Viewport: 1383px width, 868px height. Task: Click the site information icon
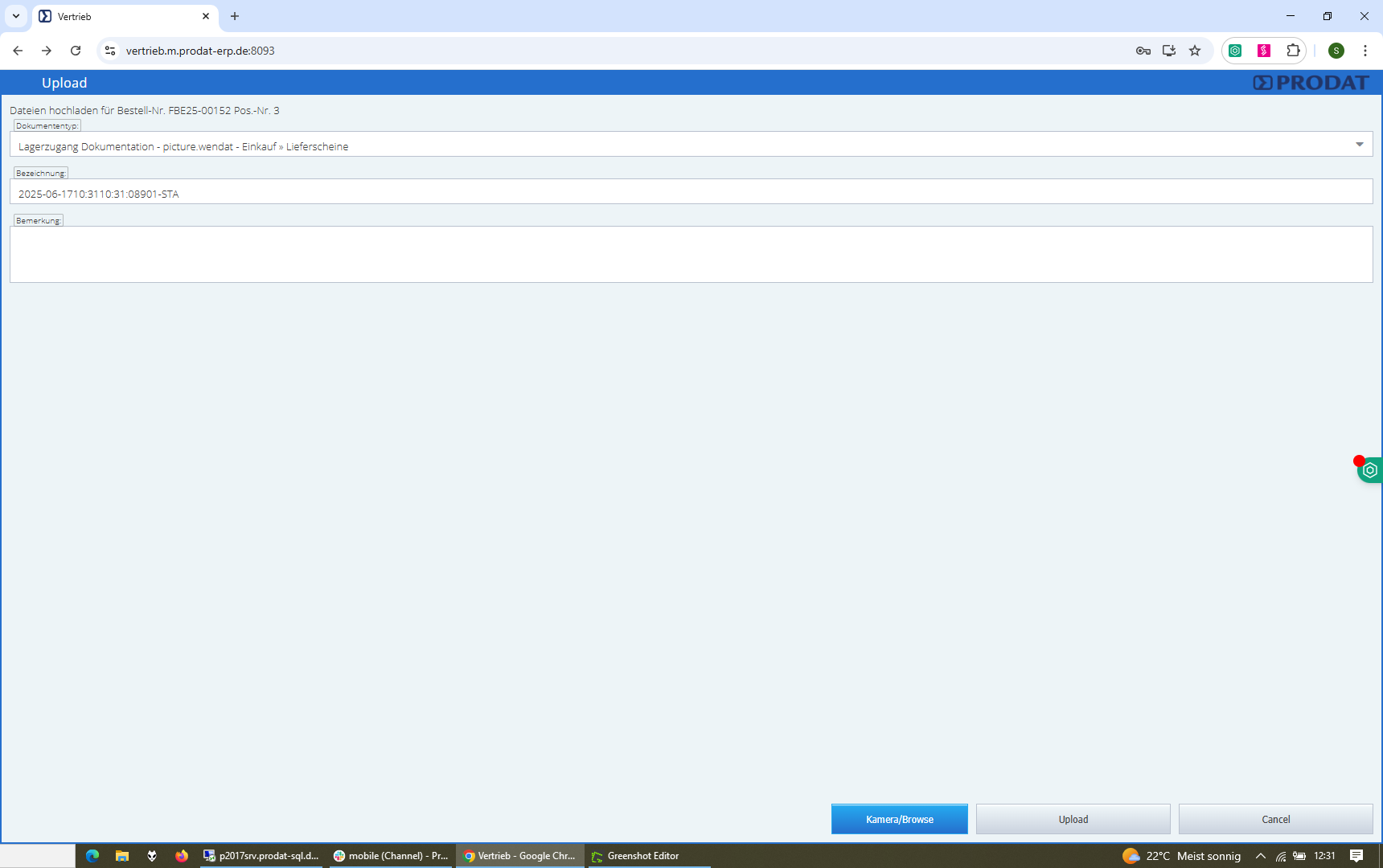(110, 51)
